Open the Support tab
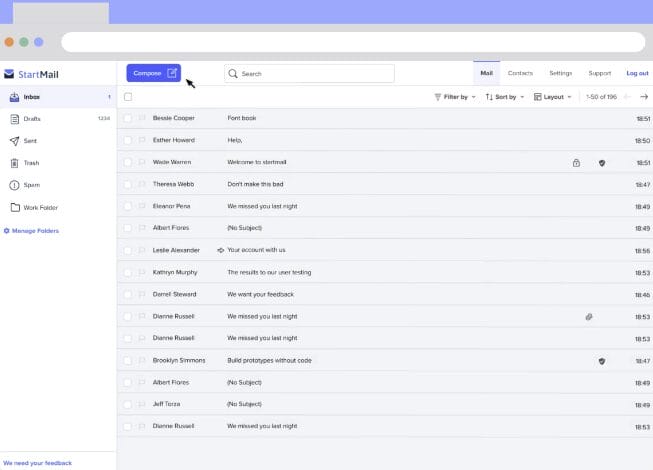Viewport: 653px width, 470px height. tap(600, 73)
